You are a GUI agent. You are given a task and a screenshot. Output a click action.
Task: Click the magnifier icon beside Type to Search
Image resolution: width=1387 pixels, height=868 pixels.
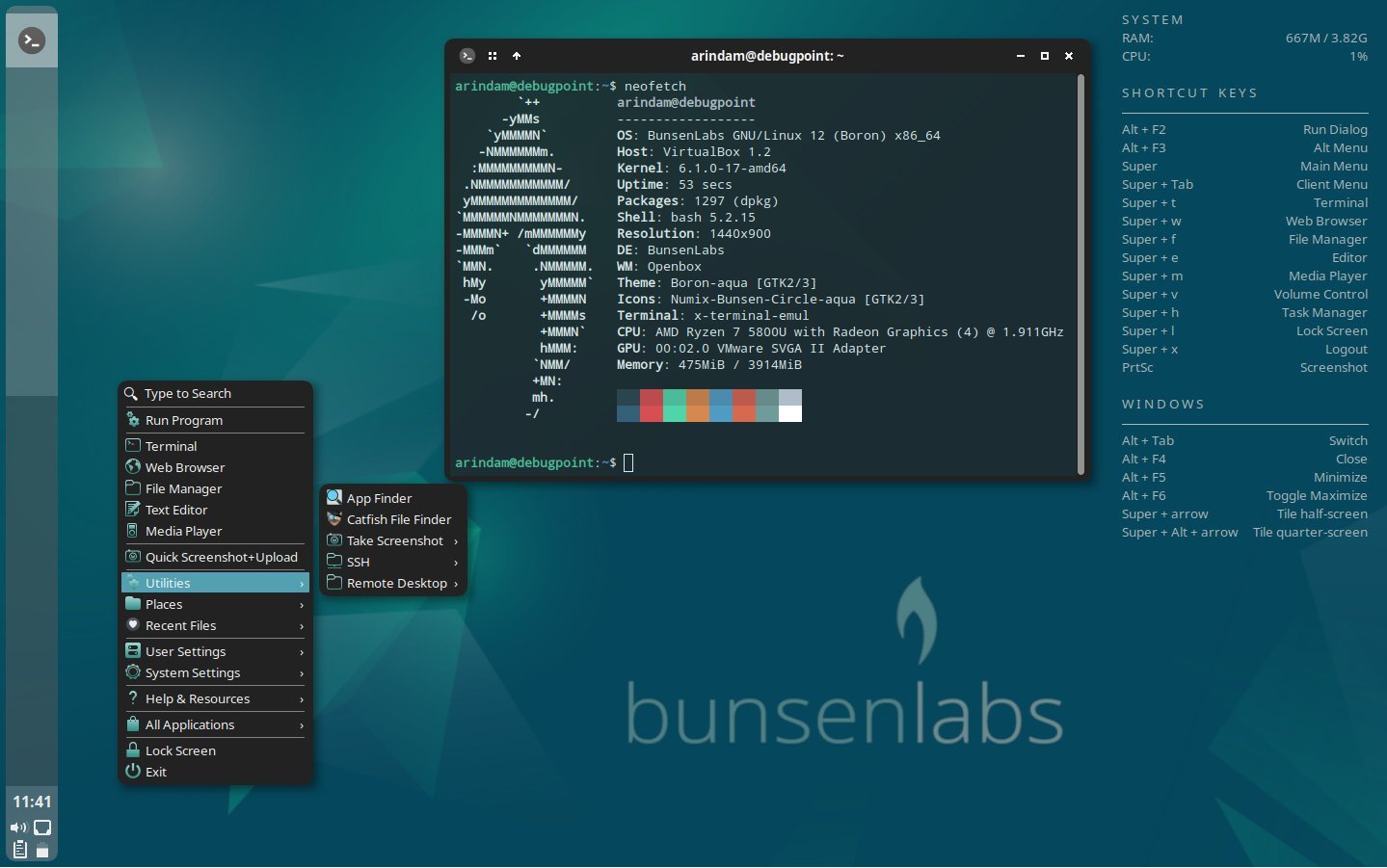pyautogui.click(x=131, y=393)
